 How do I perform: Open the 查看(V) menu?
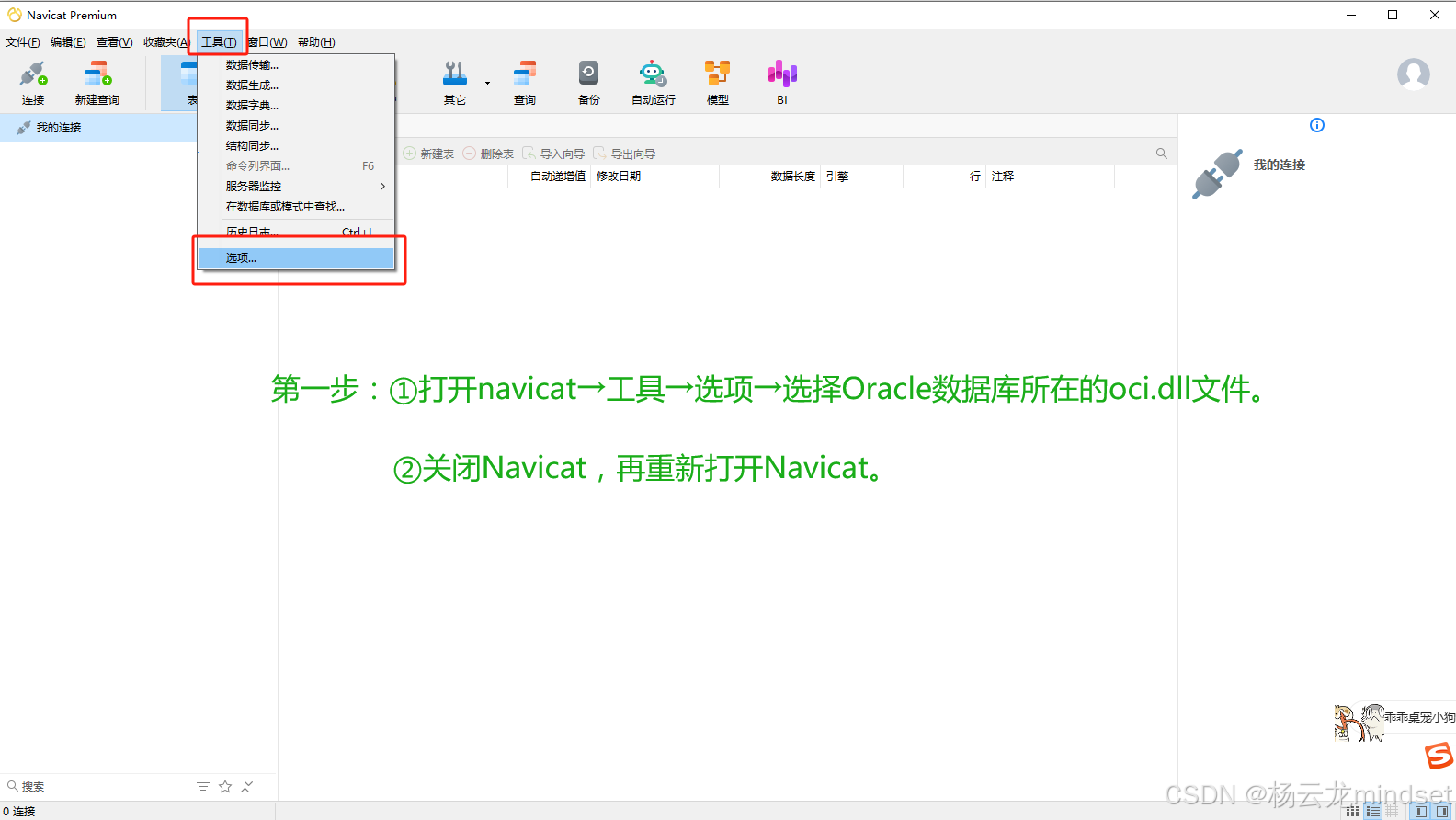tap(115, 42)
